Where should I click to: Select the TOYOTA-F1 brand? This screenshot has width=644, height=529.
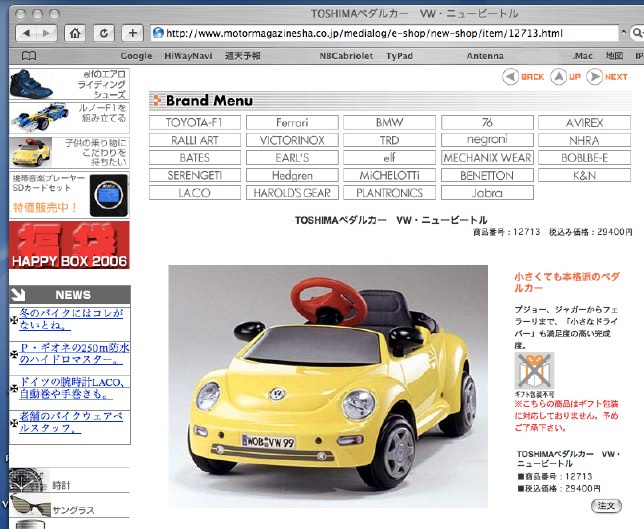(x=195, y=122)
